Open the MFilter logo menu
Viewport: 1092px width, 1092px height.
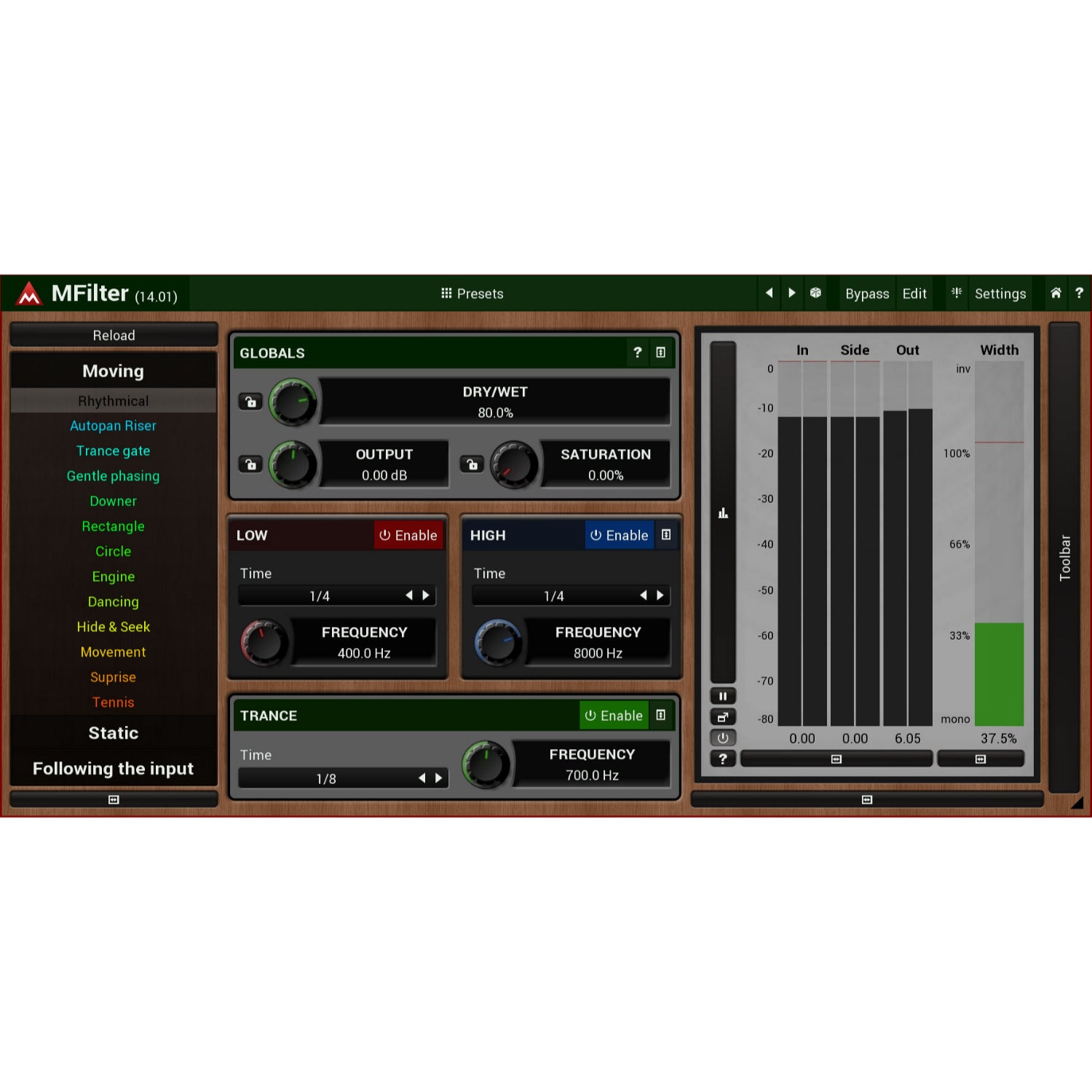tap(29, 293)
